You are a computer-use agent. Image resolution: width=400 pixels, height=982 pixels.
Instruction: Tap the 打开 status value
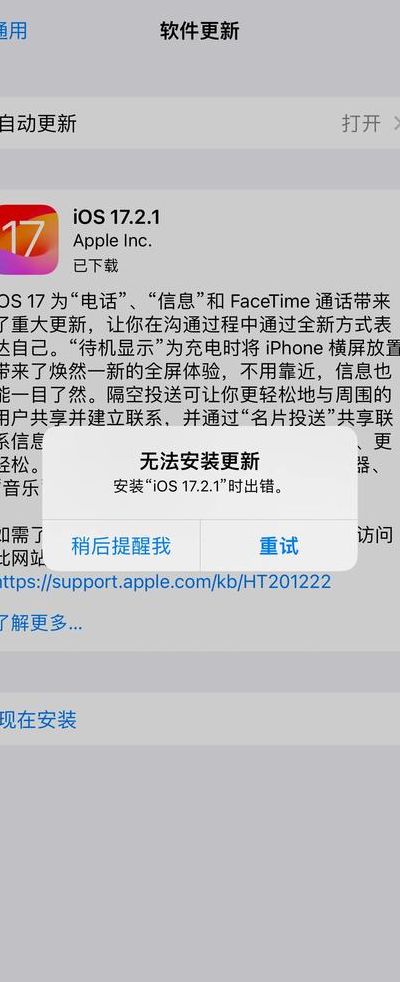tap(361, 123)
